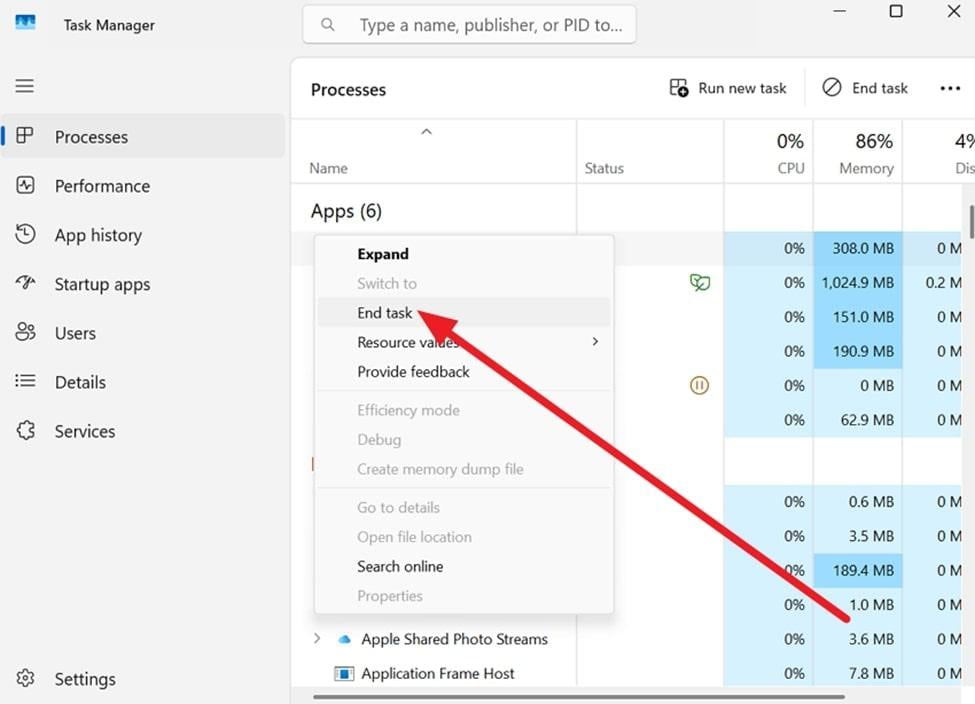
Task: Expand the Apple Shared Photo Streams process
Action: click(317, 639)
